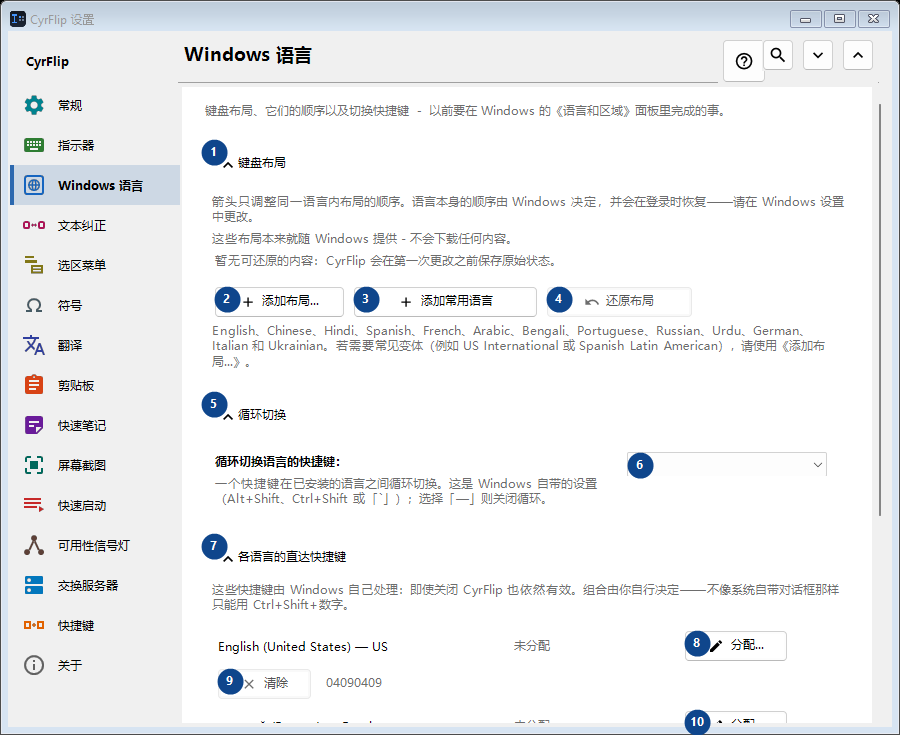
Task: Click the 还原布局 button
Action: click(x=619, y=302)
